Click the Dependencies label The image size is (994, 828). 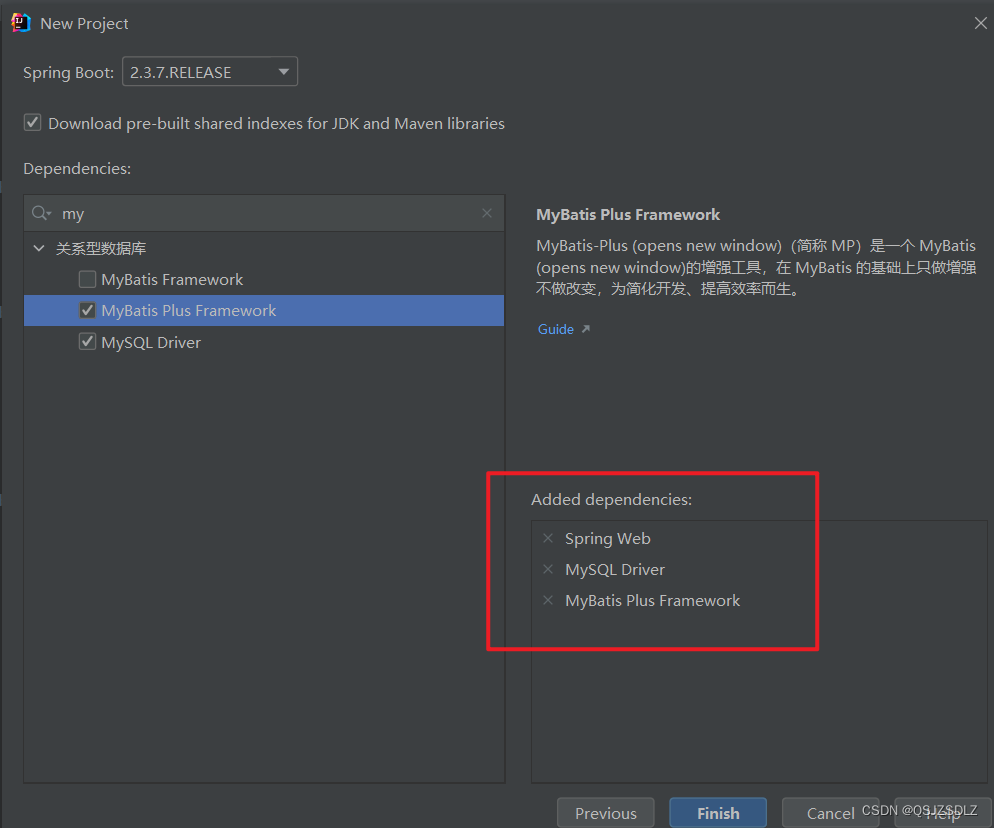coord(77,168)
